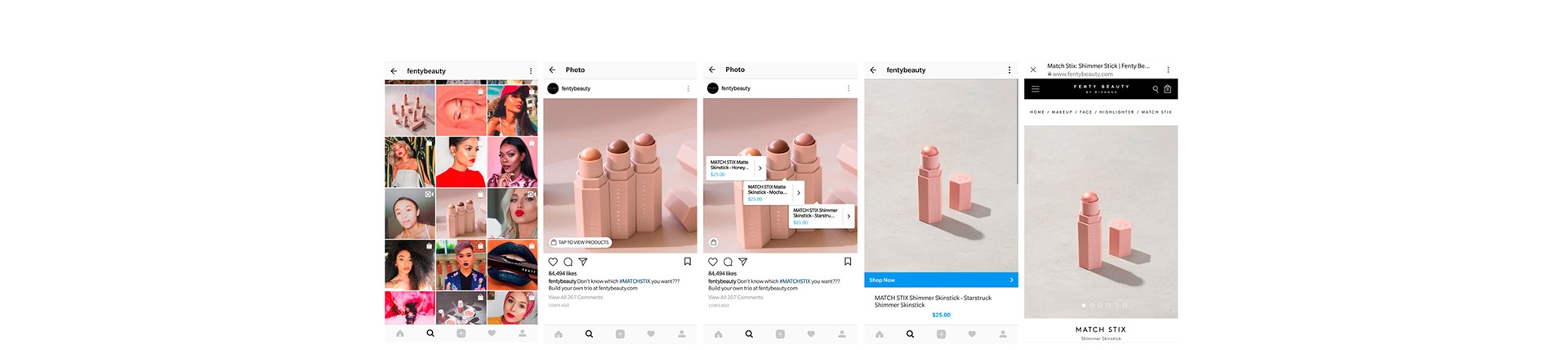Tap MATCH STIX in website breadcrumb

1156,112
